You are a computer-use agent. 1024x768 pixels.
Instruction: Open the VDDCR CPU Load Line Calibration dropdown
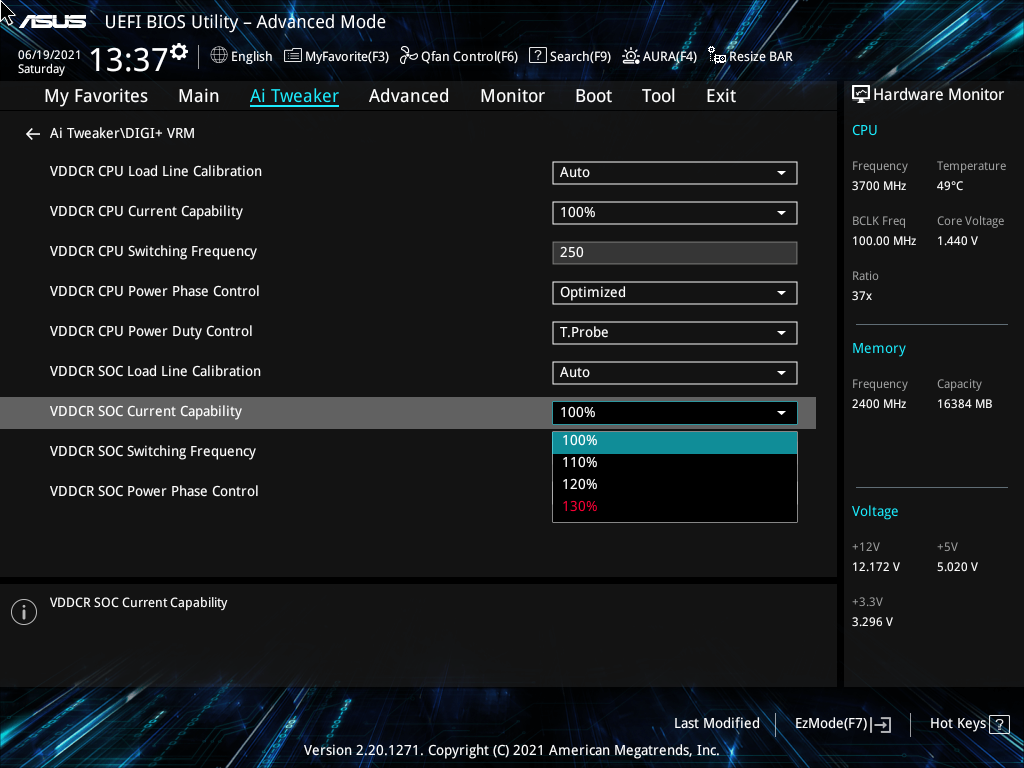pos(674,172)
